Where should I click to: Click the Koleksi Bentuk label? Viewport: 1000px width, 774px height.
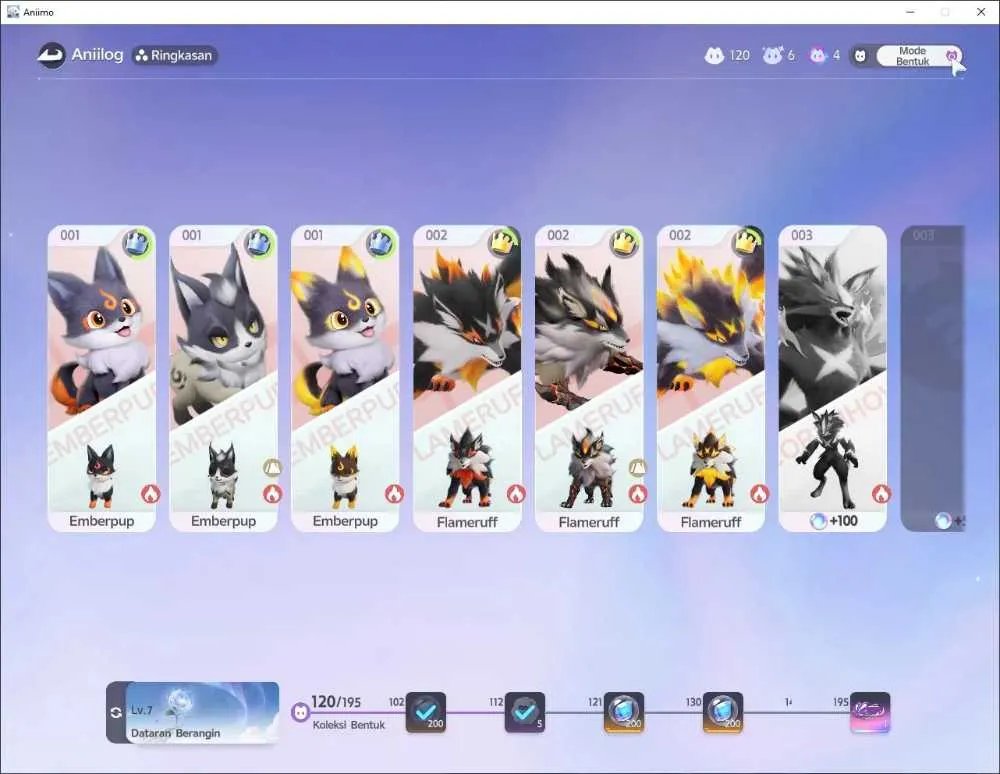[x=349, y=725]
